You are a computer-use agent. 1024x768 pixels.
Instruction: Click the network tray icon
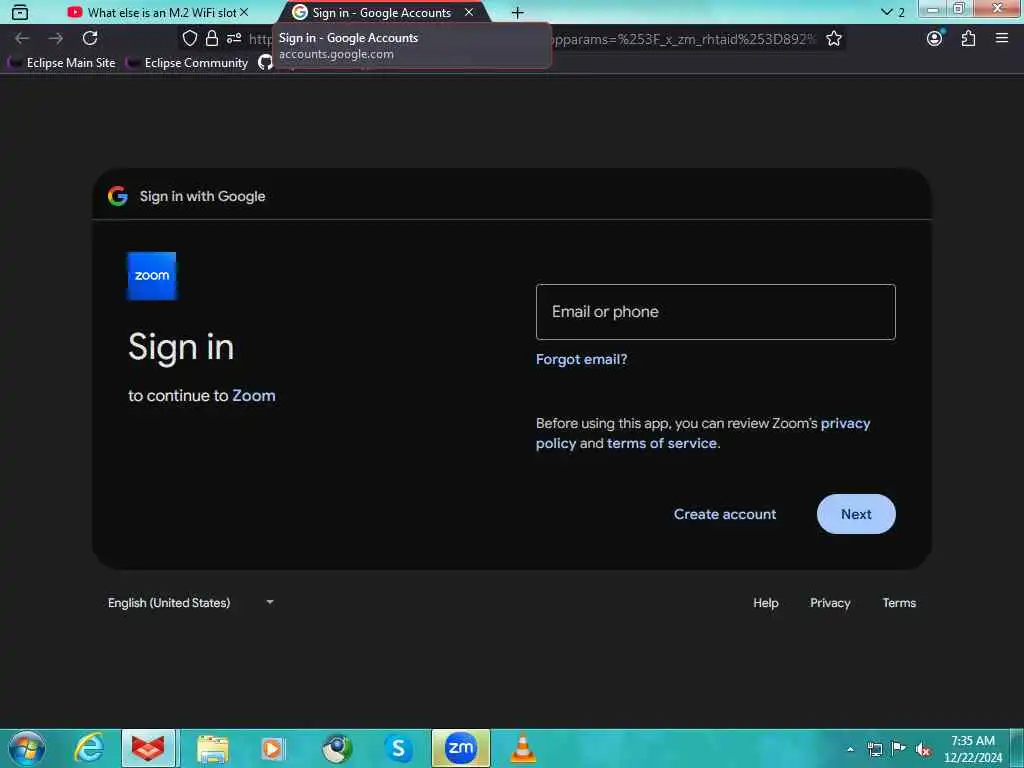tap(874, 749)
